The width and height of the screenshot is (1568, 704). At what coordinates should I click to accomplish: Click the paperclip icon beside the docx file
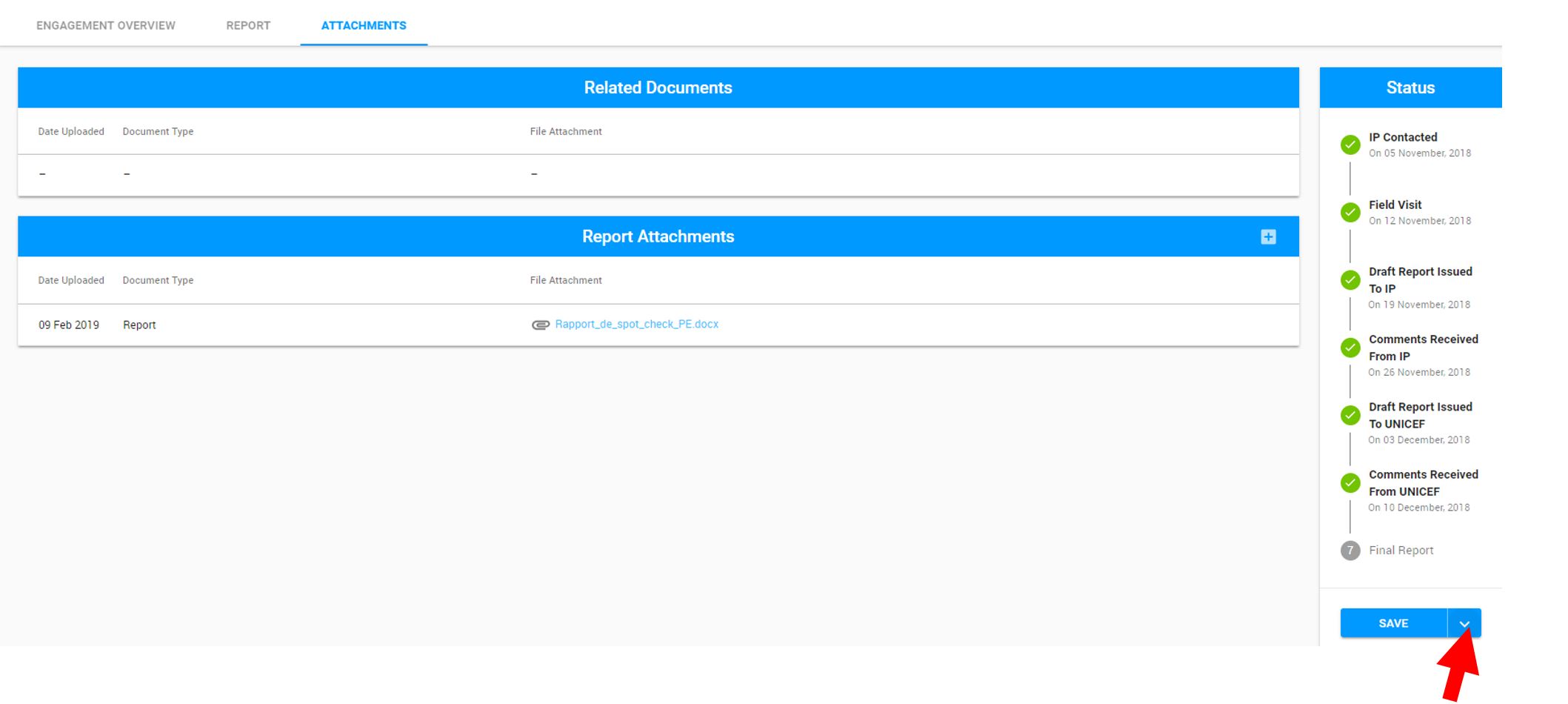541,325
